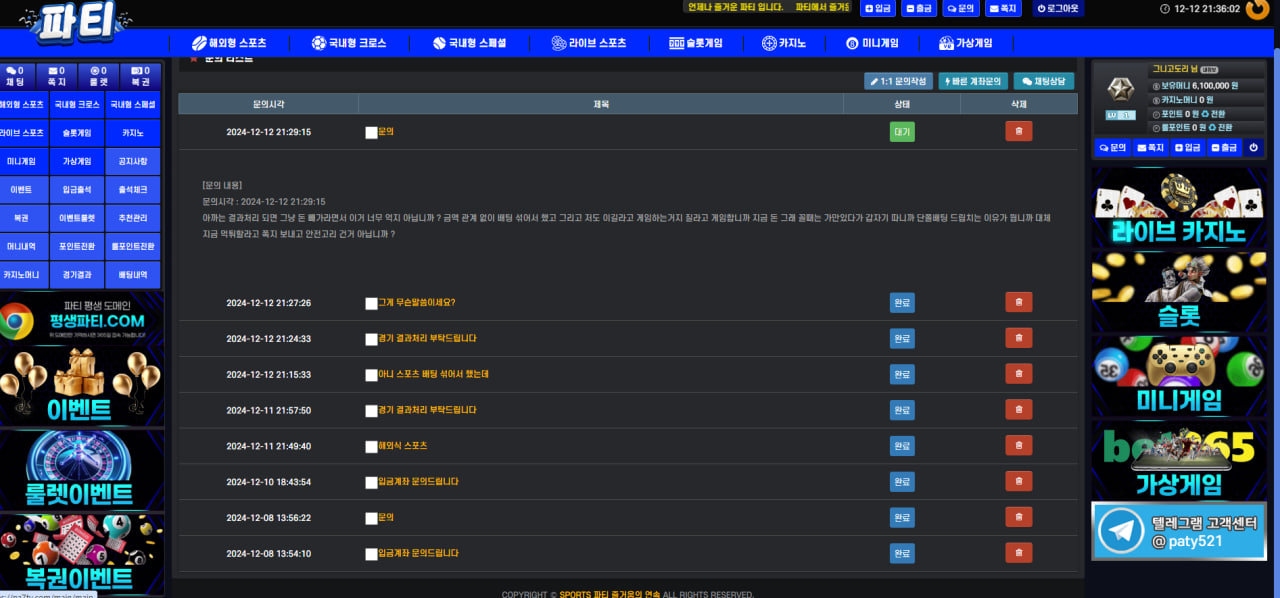Expand the 2024-12-10 '입금계좌 문의드립니다' inquiry
1280x598 pixels.
418,482
